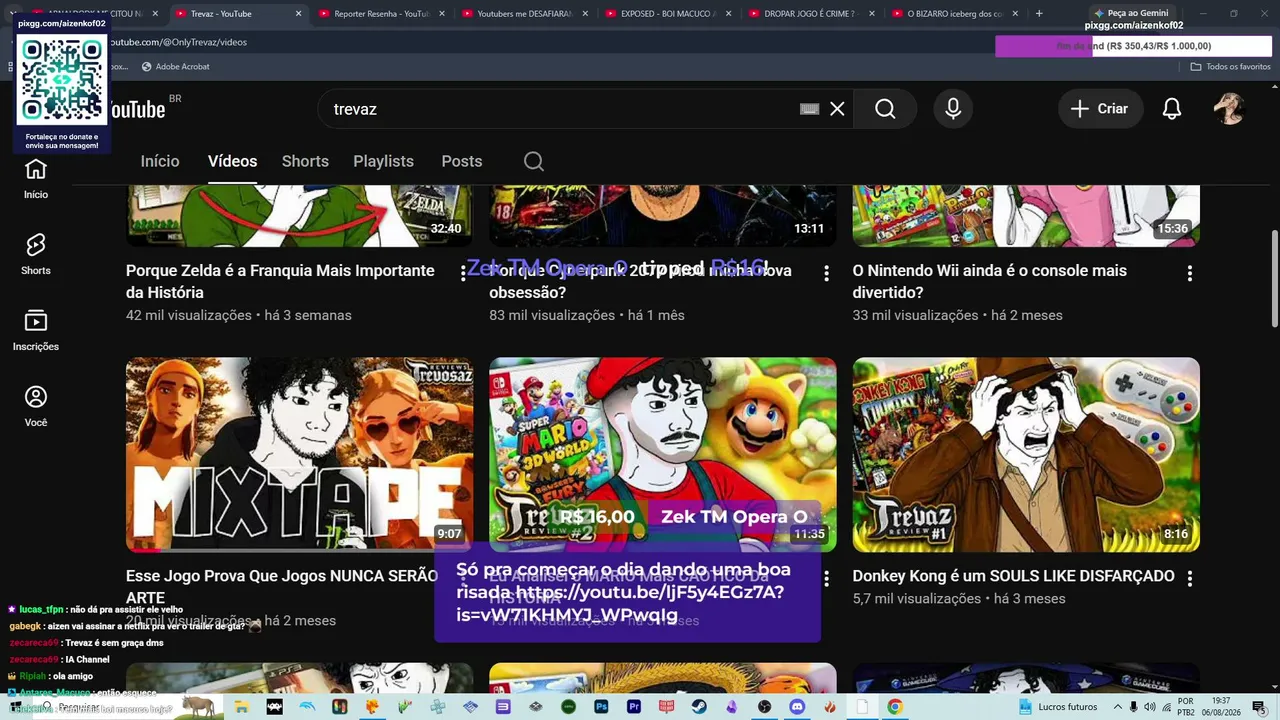
Task: Open the channel Posts tab
Action: click(x=462, y=161)
